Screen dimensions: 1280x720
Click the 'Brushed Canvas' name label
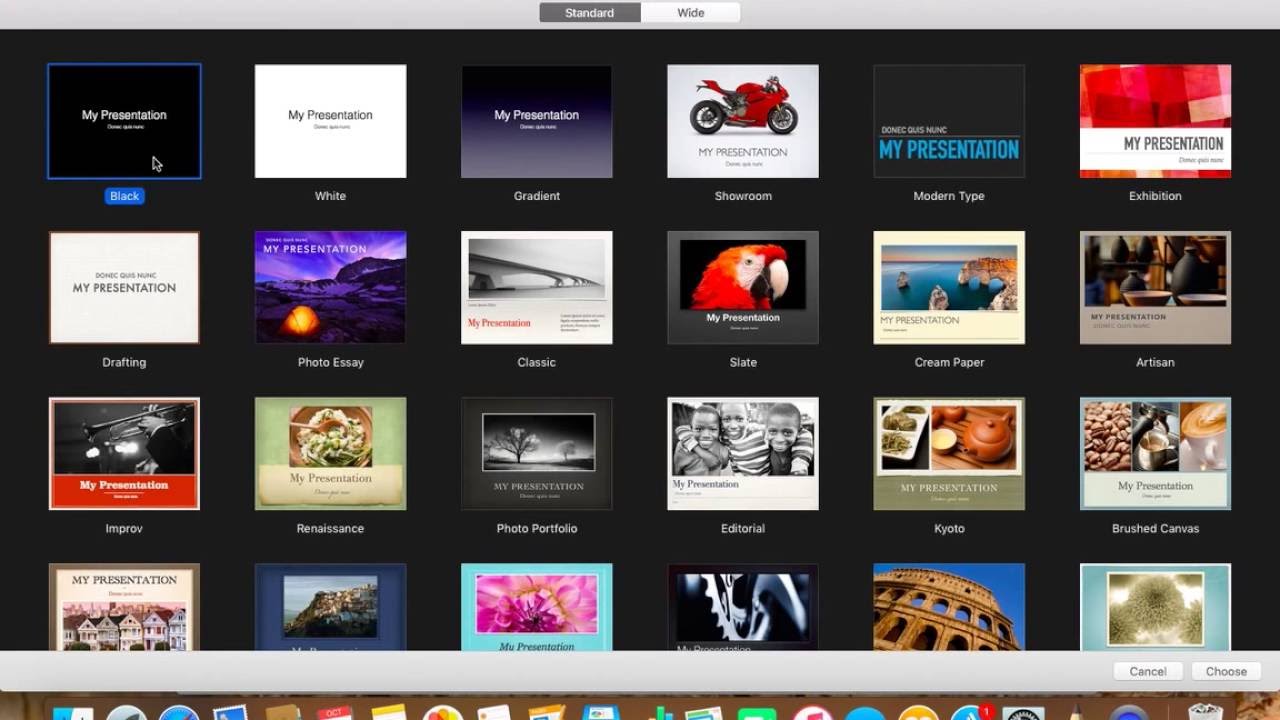pos(1155,528)
